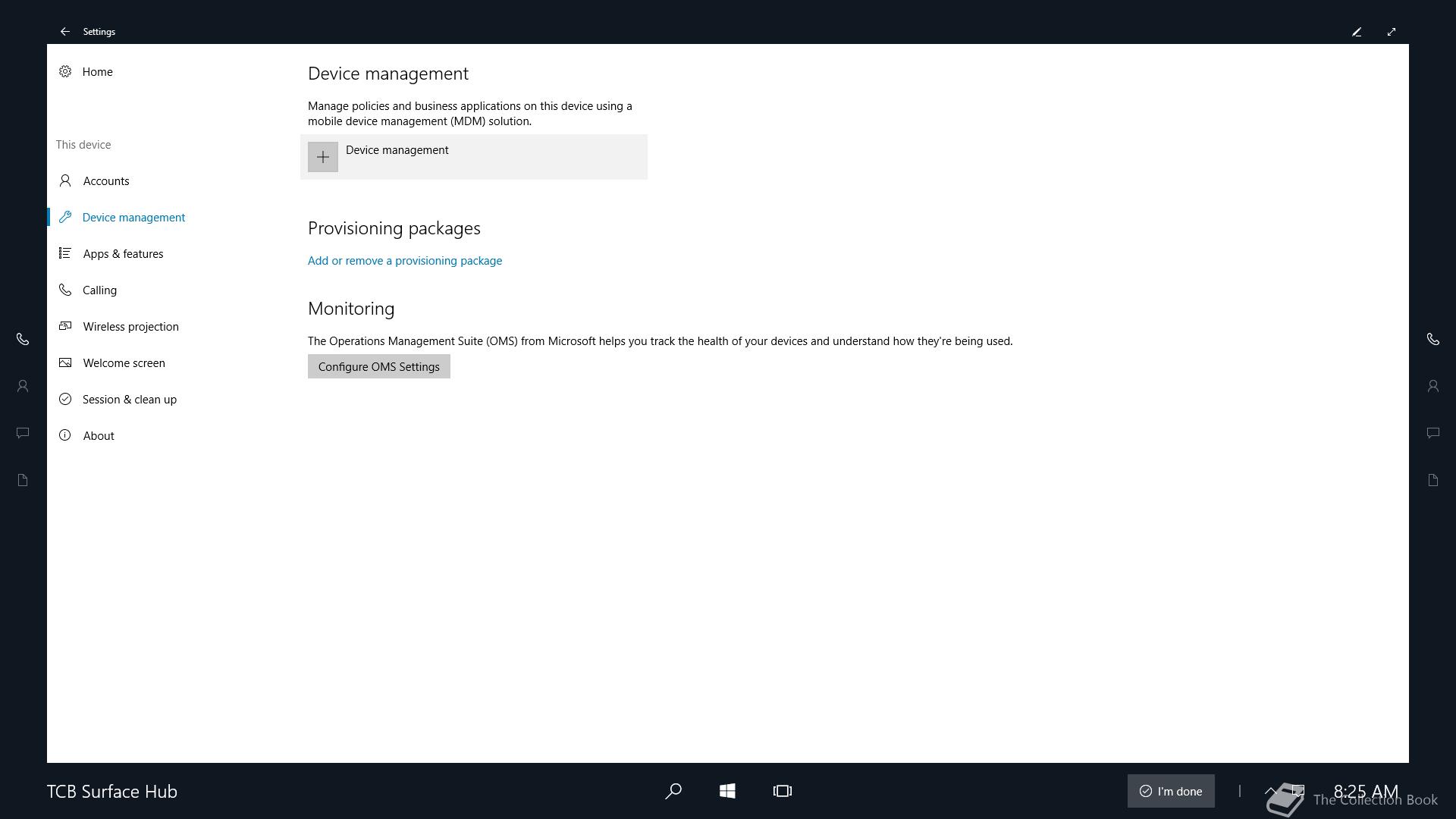
Task: Click the Wireless projection icon
Action: tap(65, 326)
